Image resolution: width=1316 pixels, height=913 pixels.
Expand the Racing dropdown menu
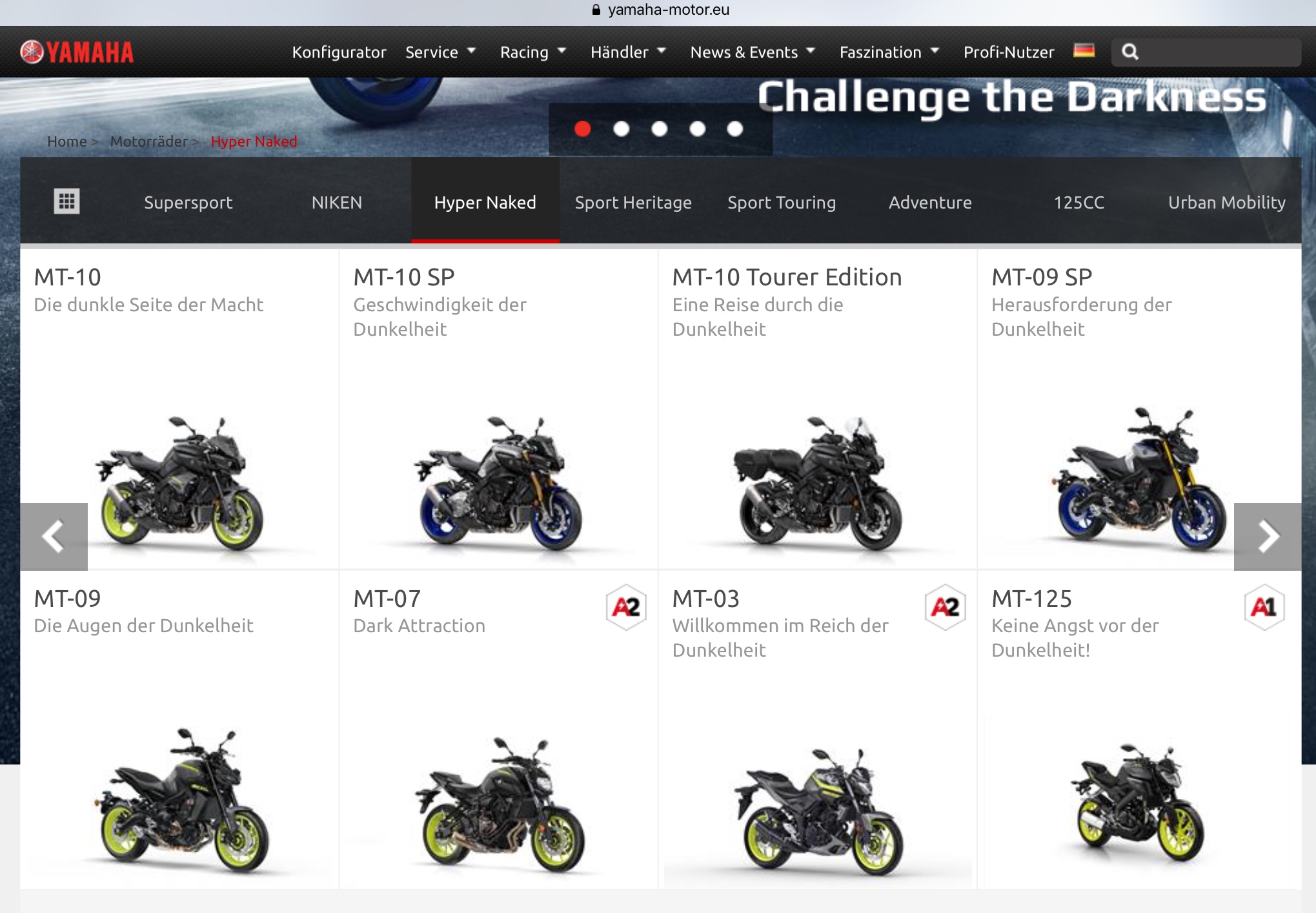click(x=533, y=52)
